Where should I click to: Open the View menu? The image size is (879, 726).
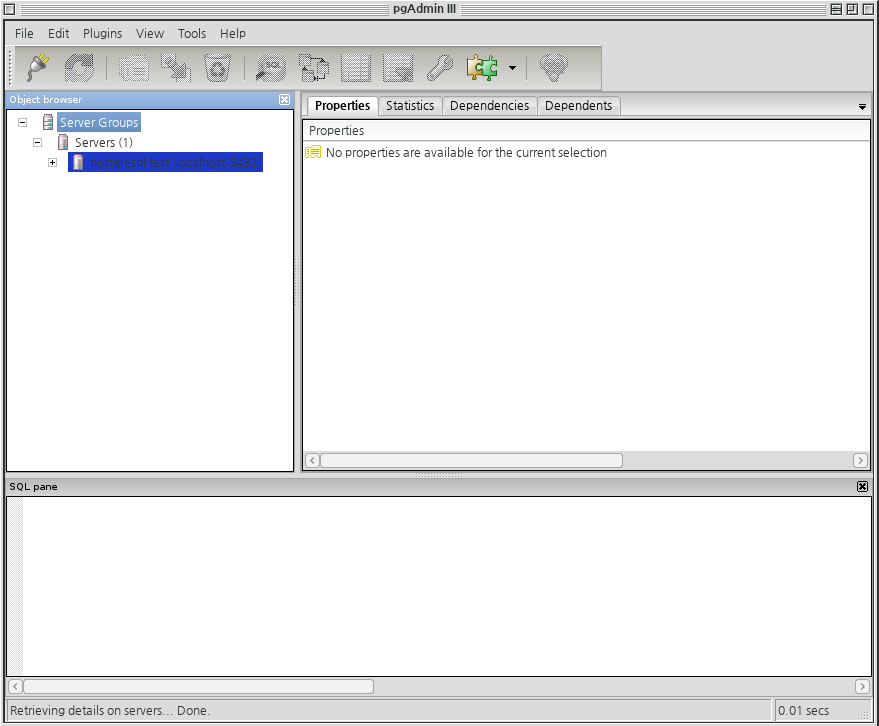(150, 34)
